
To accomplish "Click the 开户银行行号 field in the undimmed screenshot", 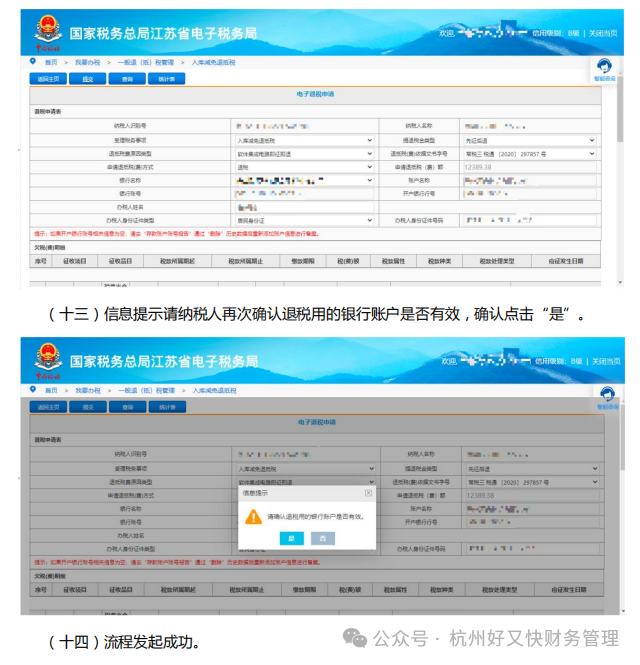I will (x=530, y=193).
